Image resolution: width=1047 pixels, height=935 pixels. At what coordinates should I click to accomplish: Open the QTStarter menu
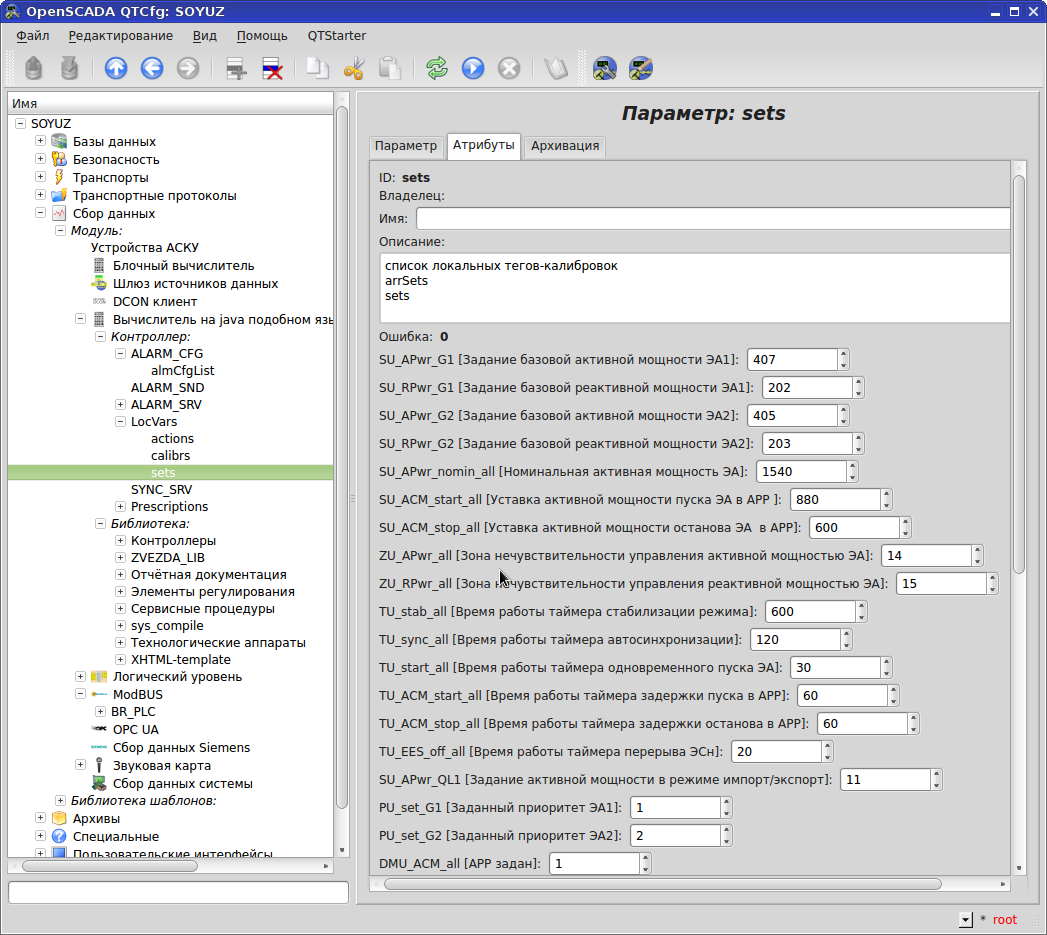coord(337,36)
